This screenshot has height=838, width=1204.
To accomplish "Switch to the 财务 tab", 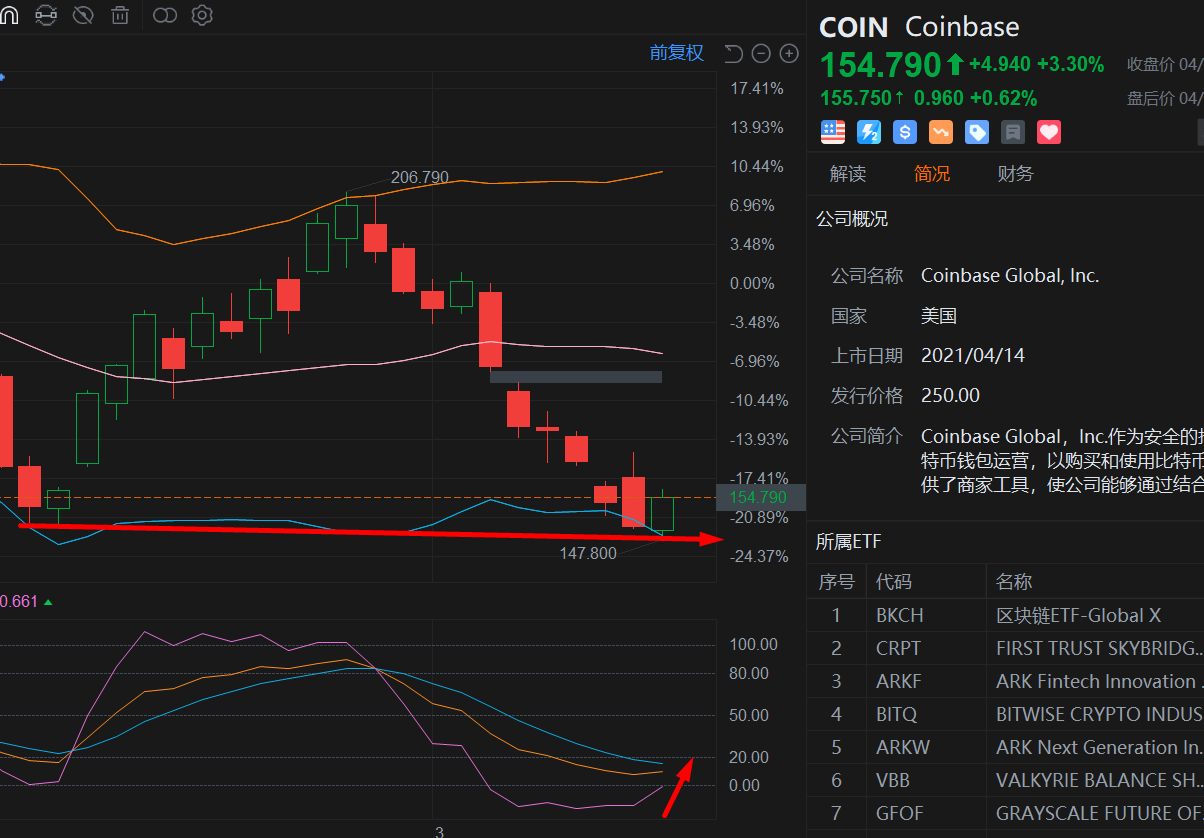I will [x=1015, y=173].
